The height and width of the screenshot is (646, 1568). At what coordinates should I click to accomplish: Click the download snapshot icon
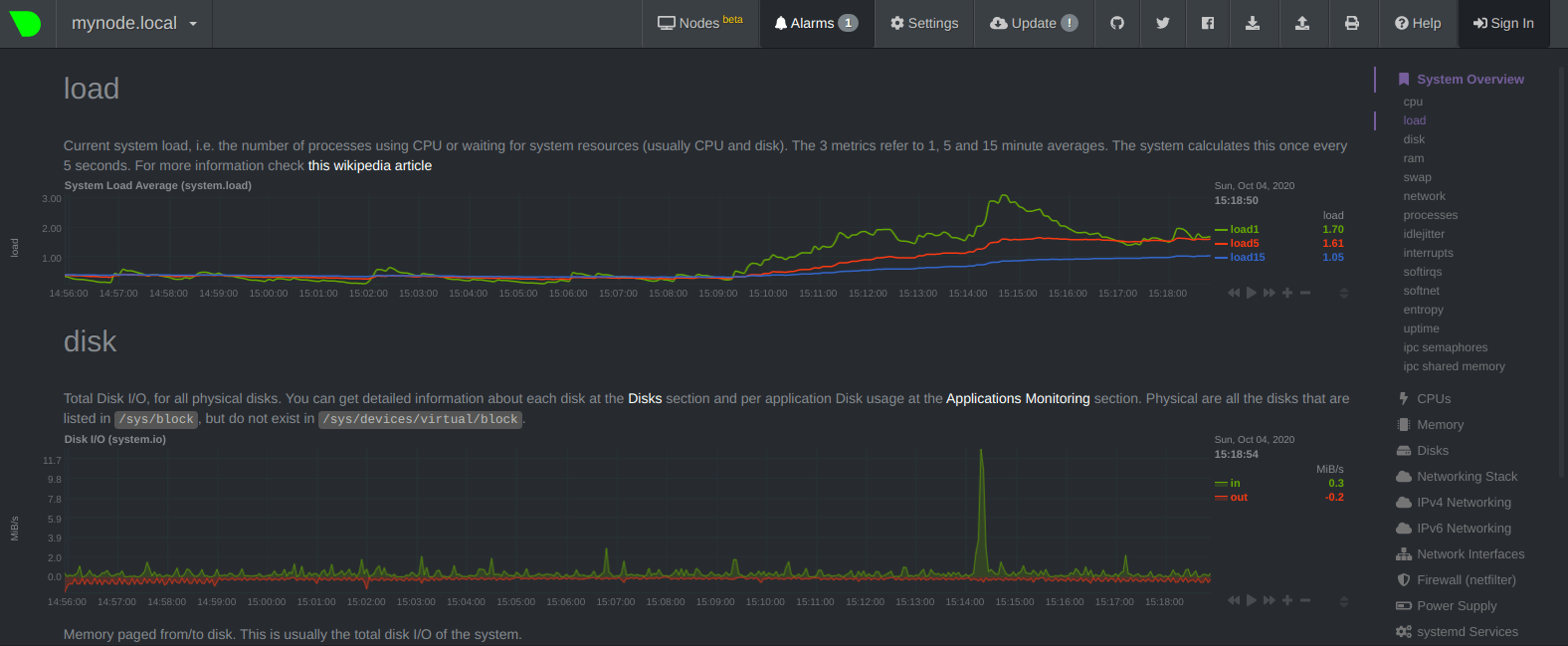[1253, 23]
